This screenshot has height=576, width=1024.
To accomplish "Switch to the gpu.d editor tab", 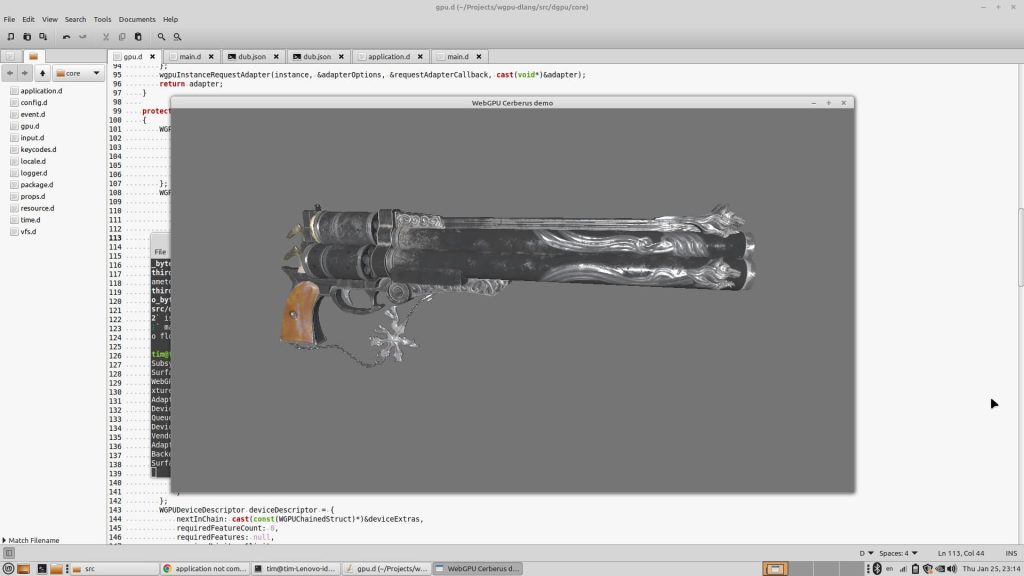I will pyautogui.click(x=133, y=57).
